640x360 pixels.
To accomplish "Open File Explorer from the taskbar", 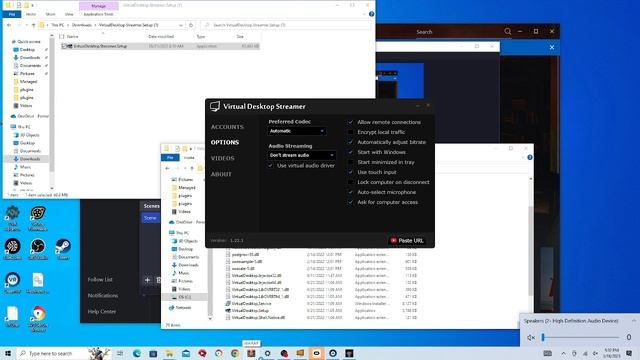I will pos(169,353).
